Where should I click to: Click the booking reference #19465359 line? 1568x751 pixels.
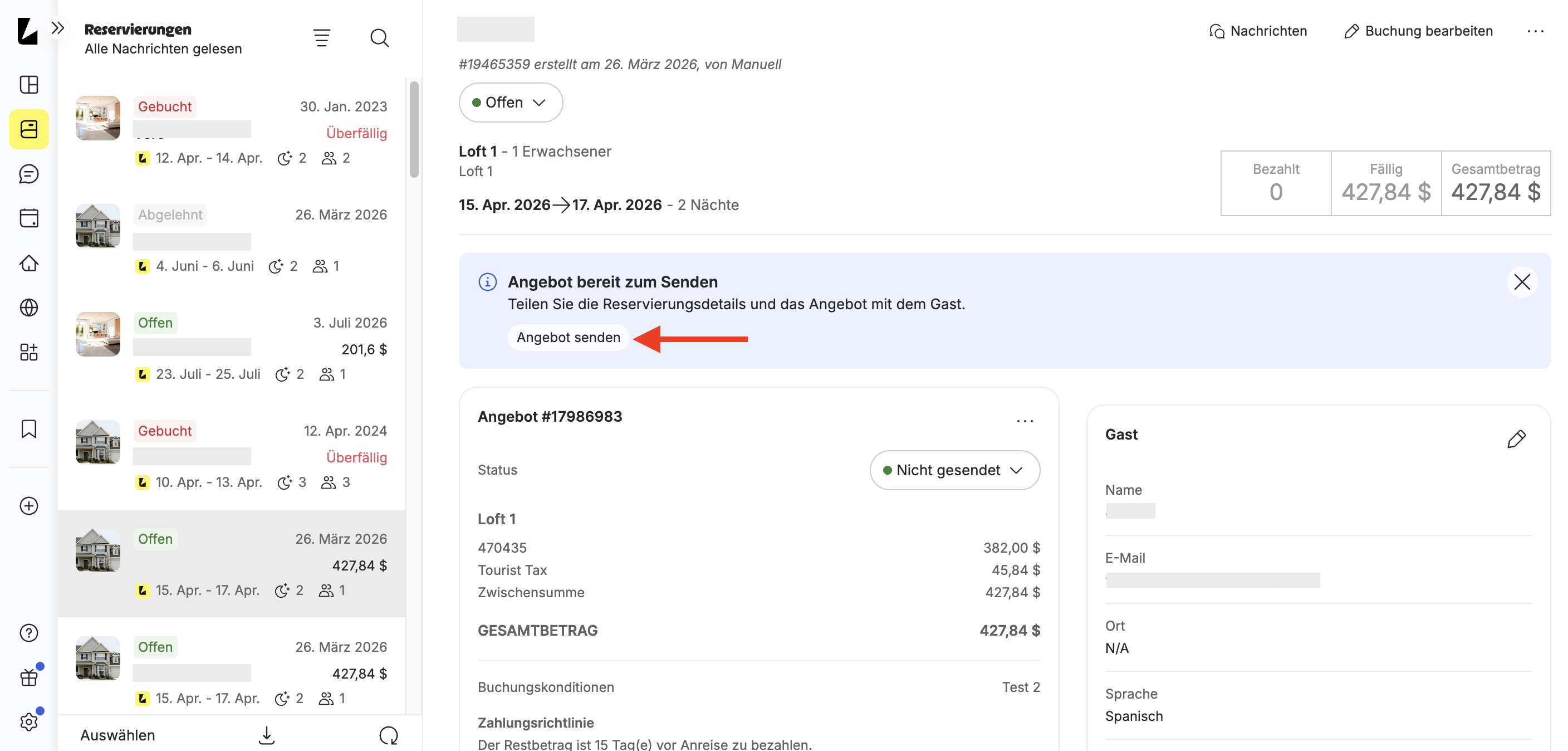[x=620, y=64]
